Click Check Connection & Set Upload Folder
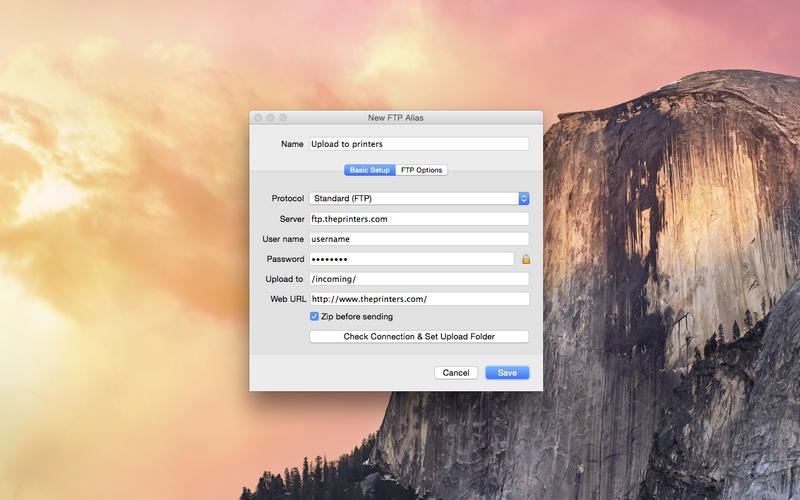800x500 pixels. click(x=419, y=337)
